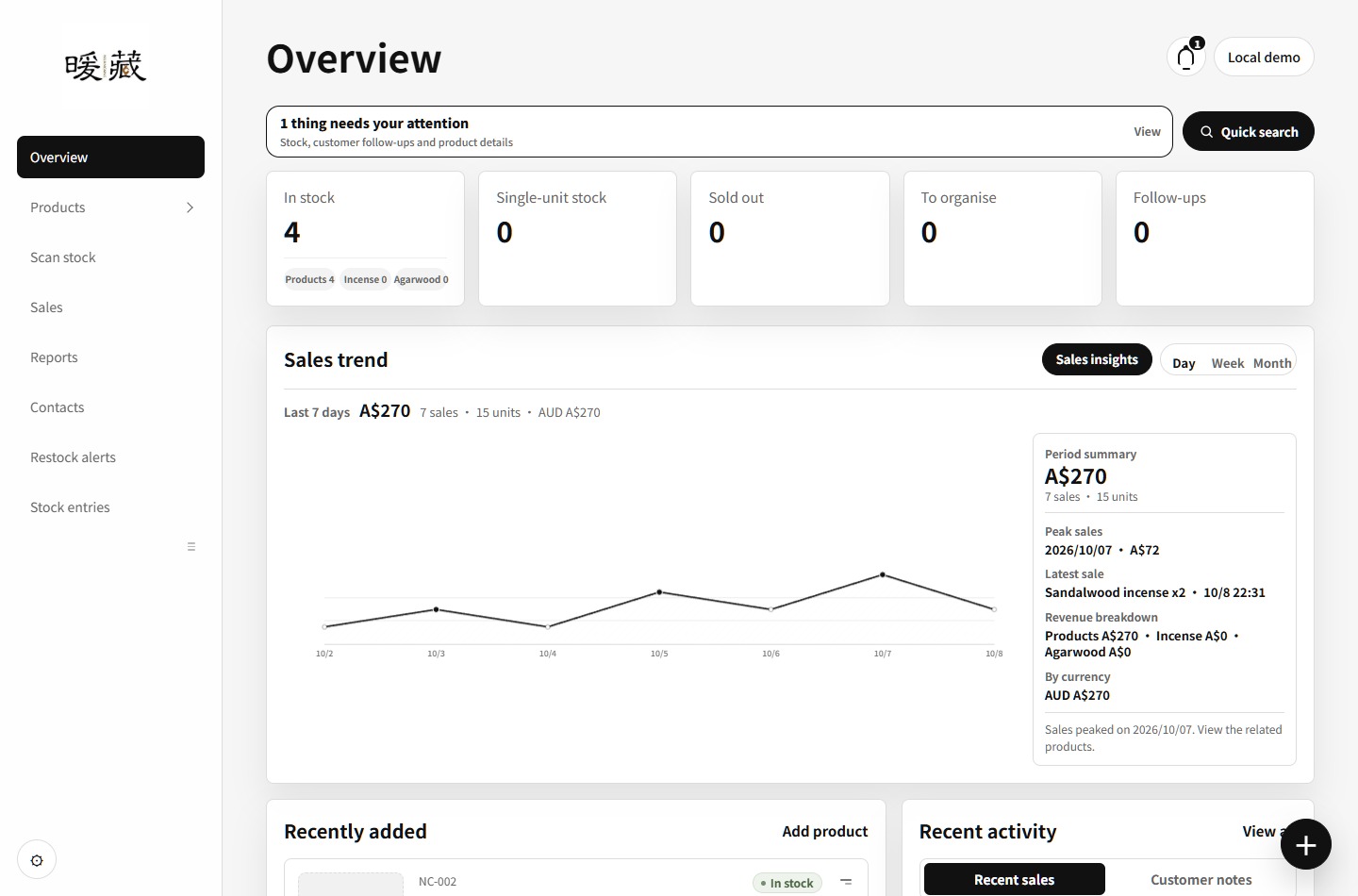The width and height of the screenshot is (1358, 896).
Task: Select the Recent sales tab
Action: point(1014,879)
